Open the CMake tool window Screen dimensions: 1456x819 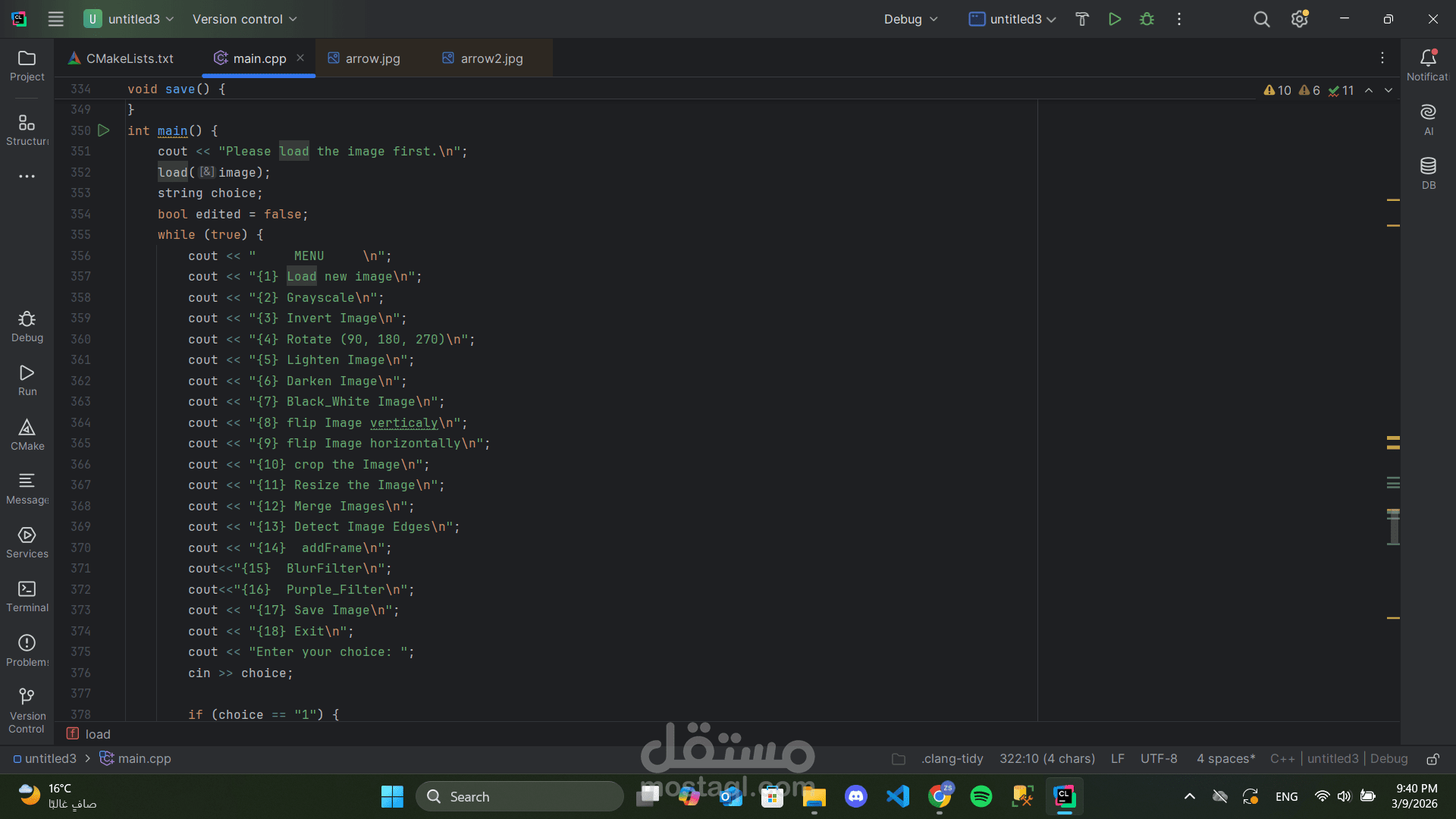[x=27, y=435]
